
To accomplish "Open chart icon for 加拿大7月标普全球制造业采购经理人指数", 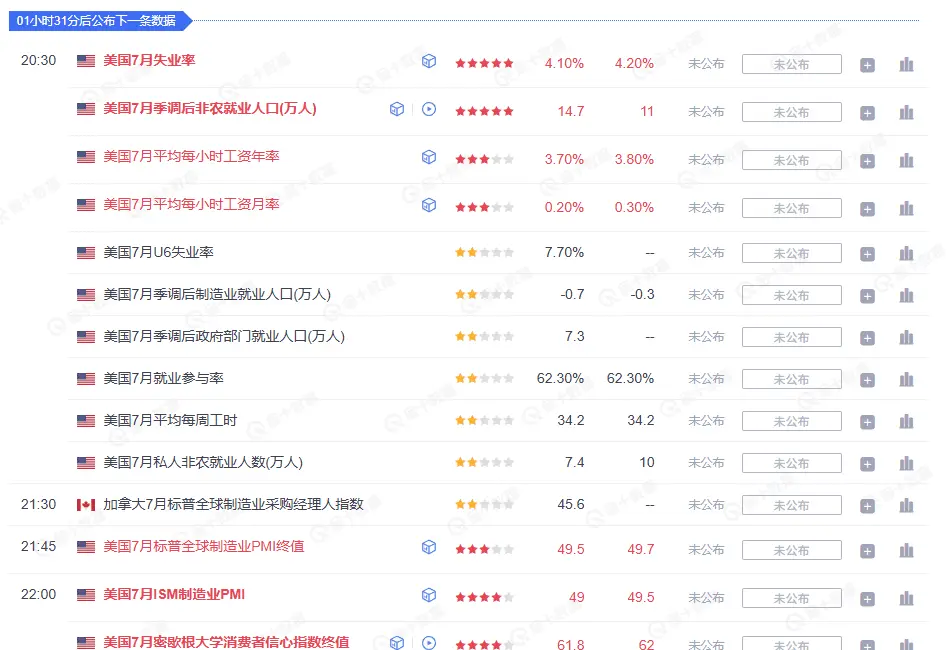I will [906, 505].
